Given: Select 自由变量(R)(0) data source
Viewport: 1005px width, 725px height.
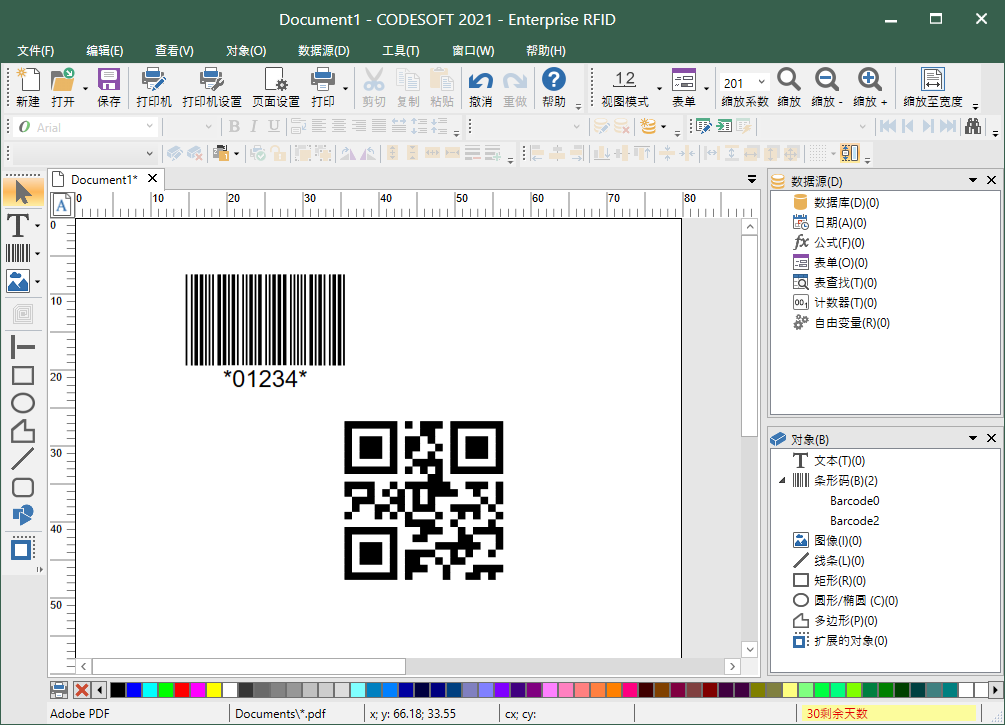Looking at the screenshot, I should click(x=852, y=323).
